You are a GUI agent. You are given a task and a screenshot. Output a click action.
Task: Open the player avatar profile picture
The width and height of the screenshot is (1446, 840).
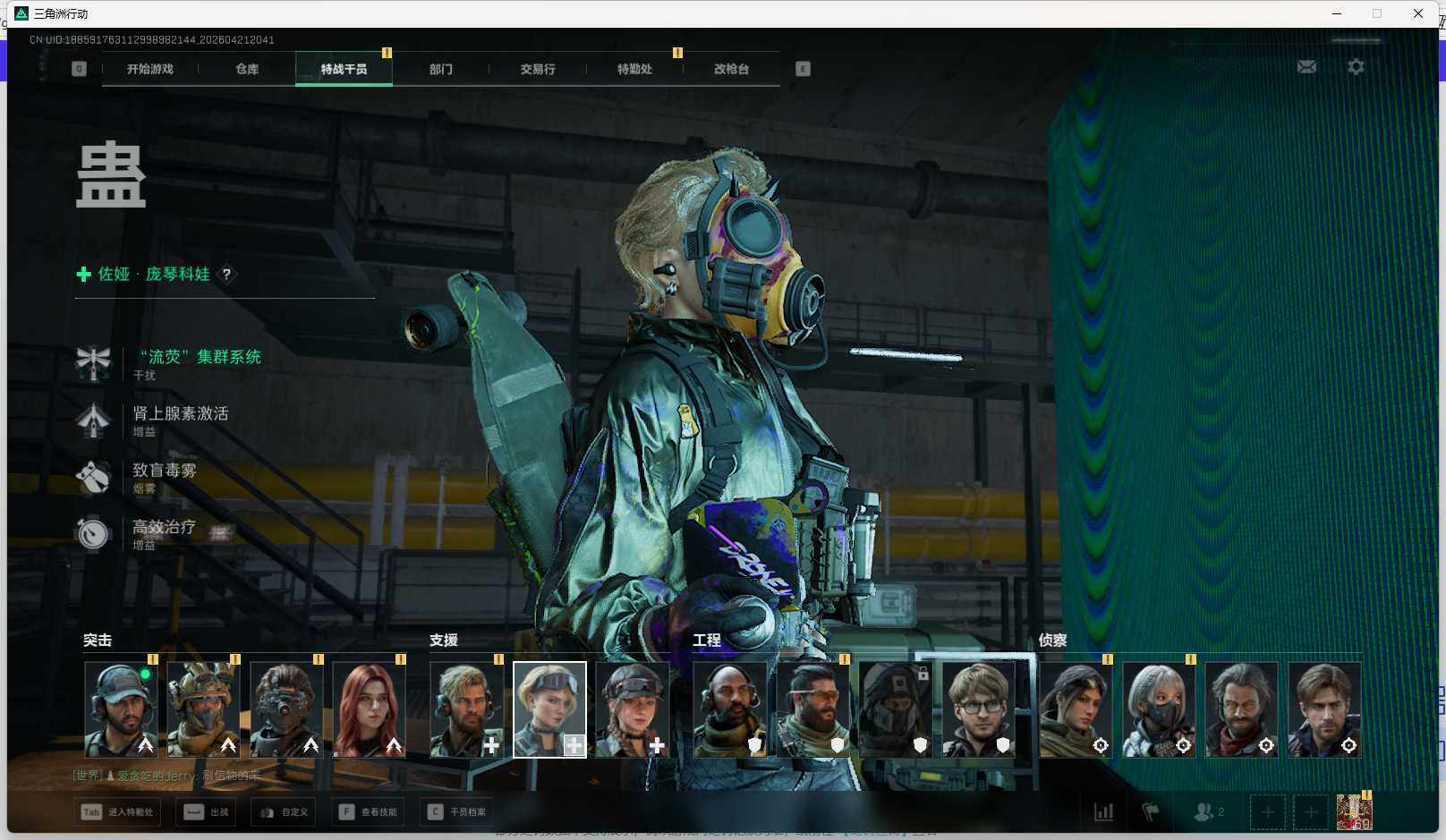pyautogui.click(x=1355, y=812)
